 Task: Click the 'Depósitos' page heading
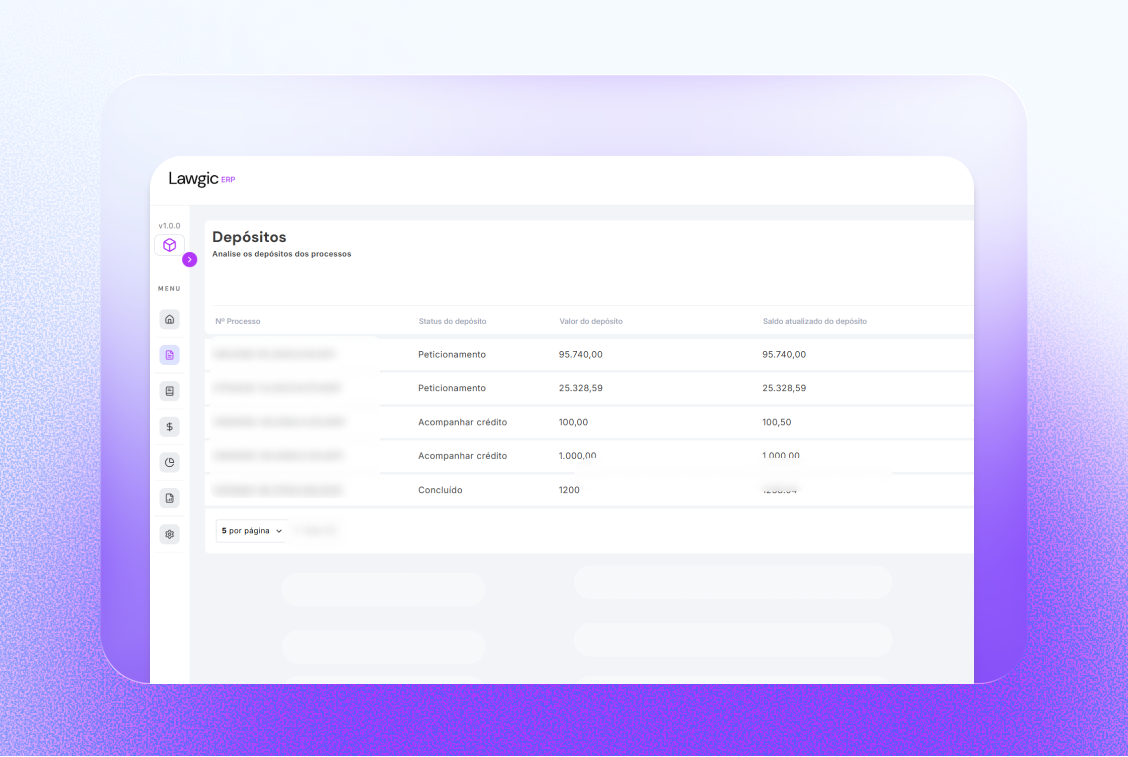(x=249, y=237)
